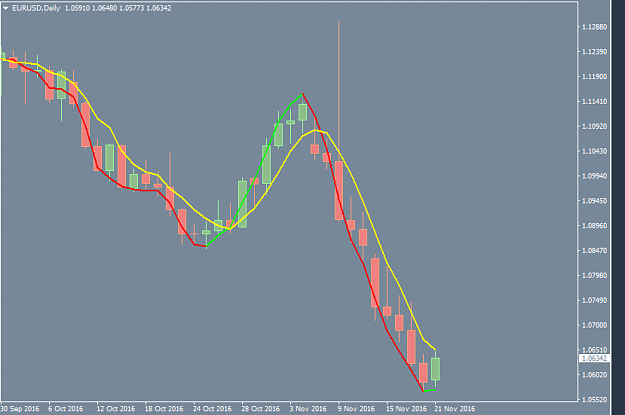Image resolution: width=625 pixels, height=415 pixels.
Task: Click price level 1.08470 on scale
Action: [594, 251]
